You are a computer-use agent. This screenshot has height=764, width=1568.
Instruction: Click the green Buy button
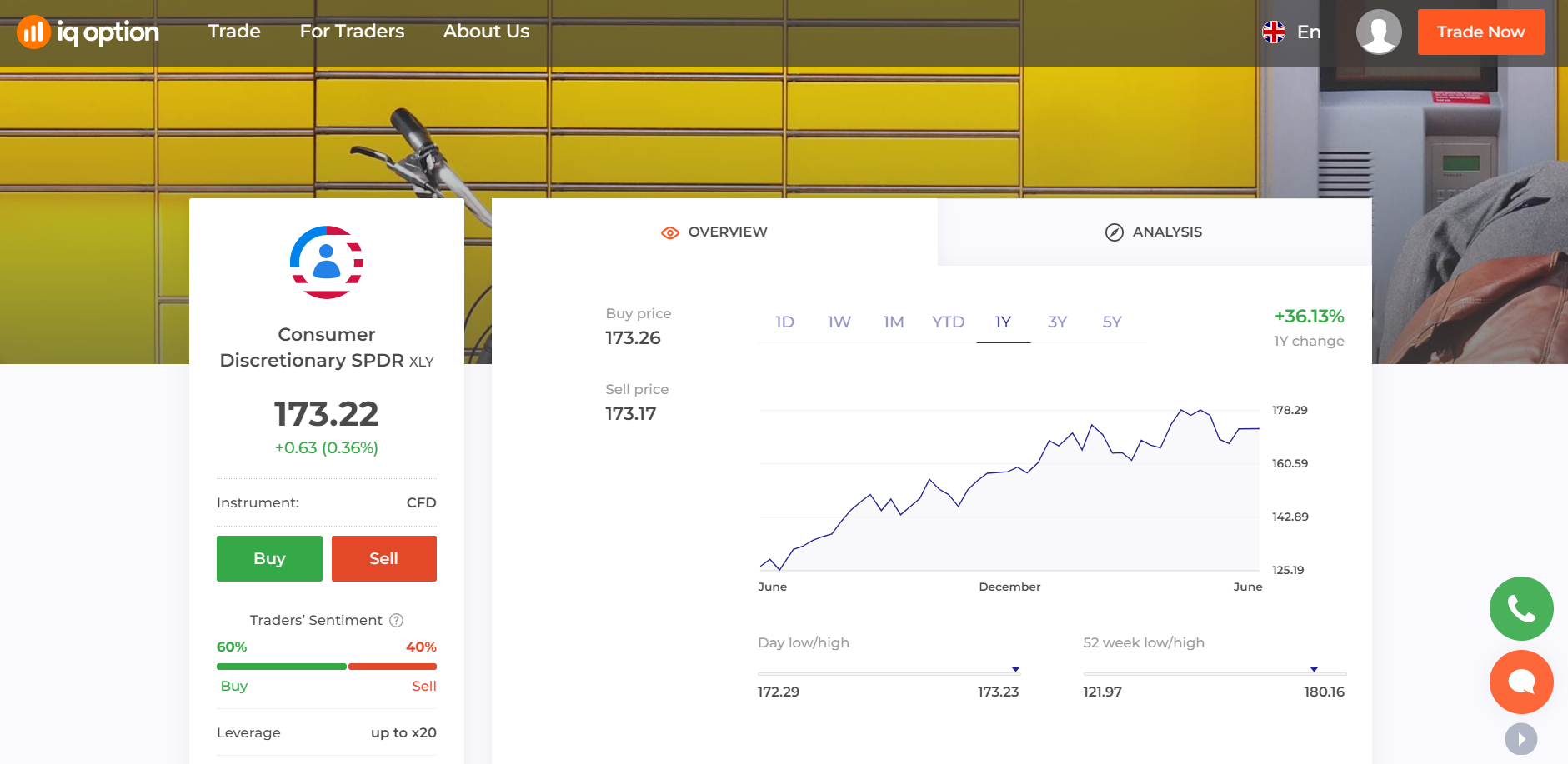coord(269,558)
